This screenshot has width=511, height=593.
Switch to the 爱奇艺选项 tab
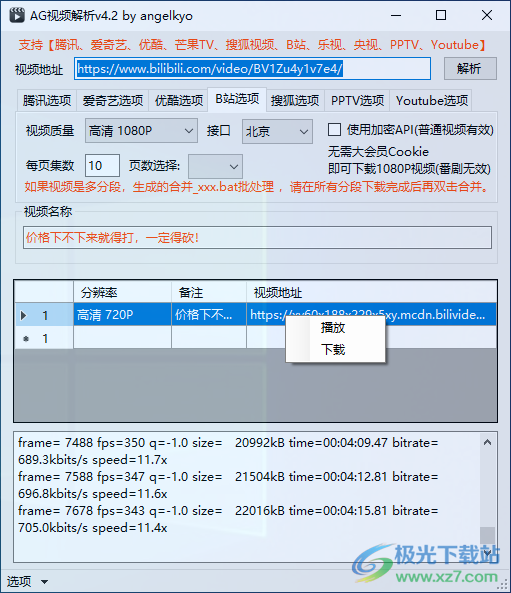point(113,101)
